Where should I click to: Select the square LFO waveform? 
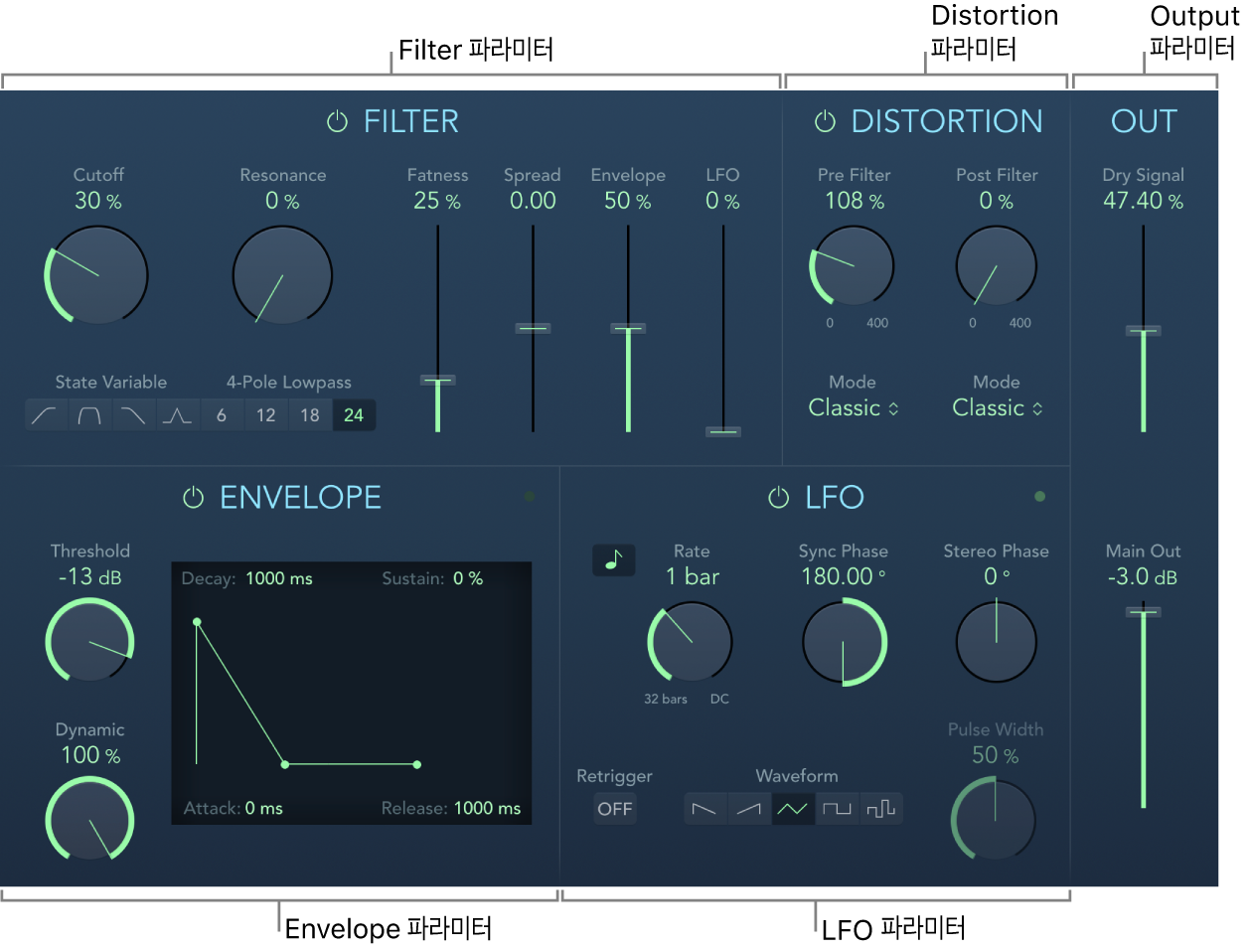(x=837, y=809)
